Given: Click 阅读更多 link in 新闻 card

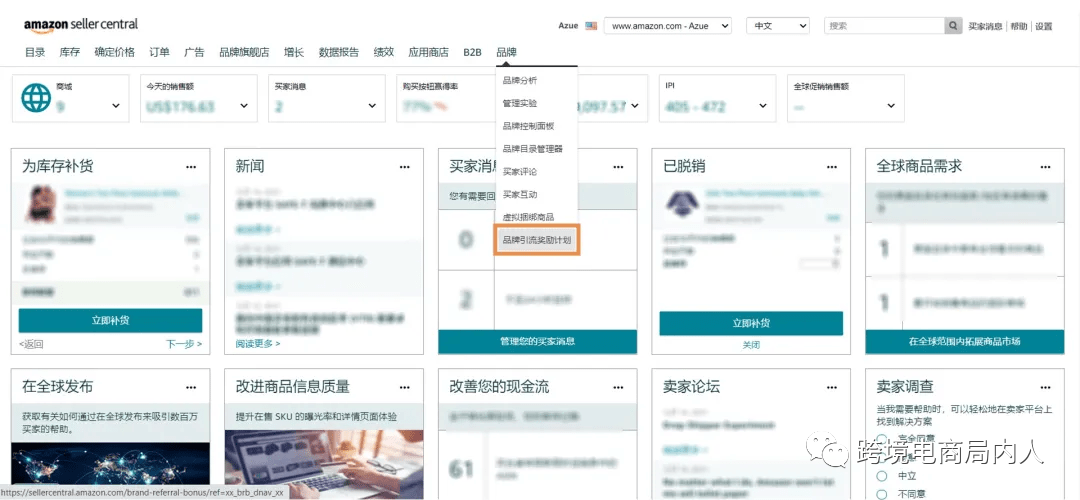Looking at the screenshot, I should click(258, 344).
